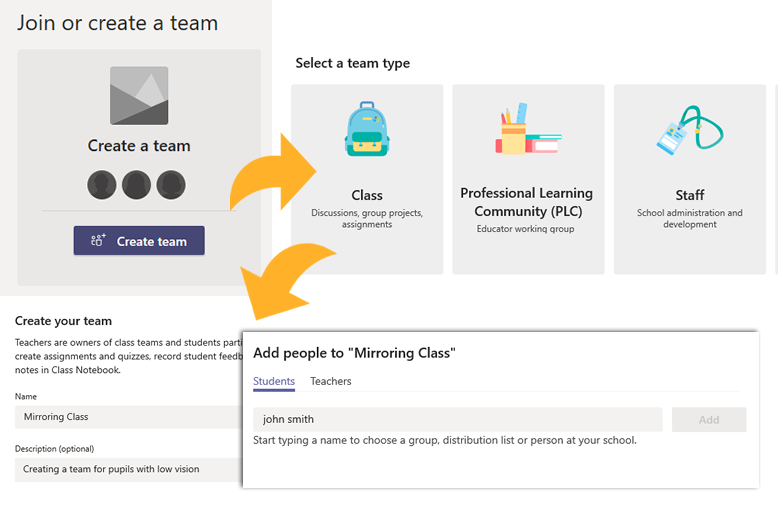Image resolution: width=778 pixels, height=524 pixels.
Task: Click the 'john smith' people search field
Action: tap(457, 419)
